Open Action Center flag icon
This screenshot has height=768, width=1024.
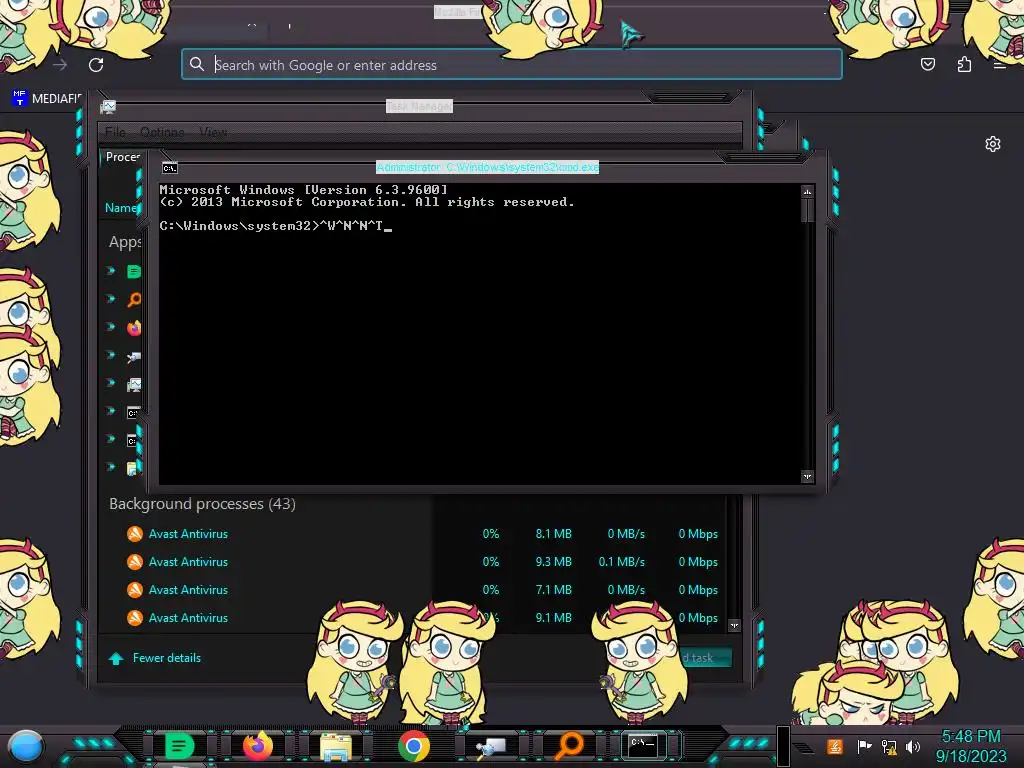[x=864, y=746]
